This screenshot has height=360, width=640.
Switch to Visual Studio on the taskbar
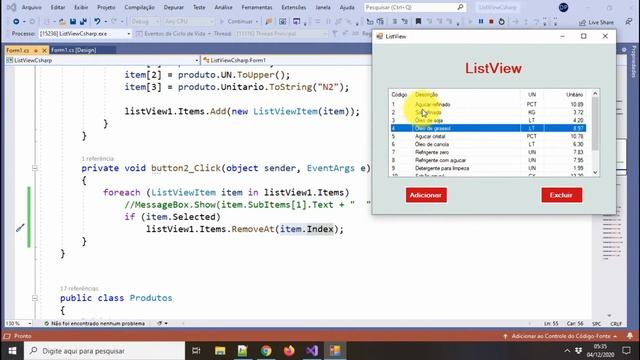point(312,351)
